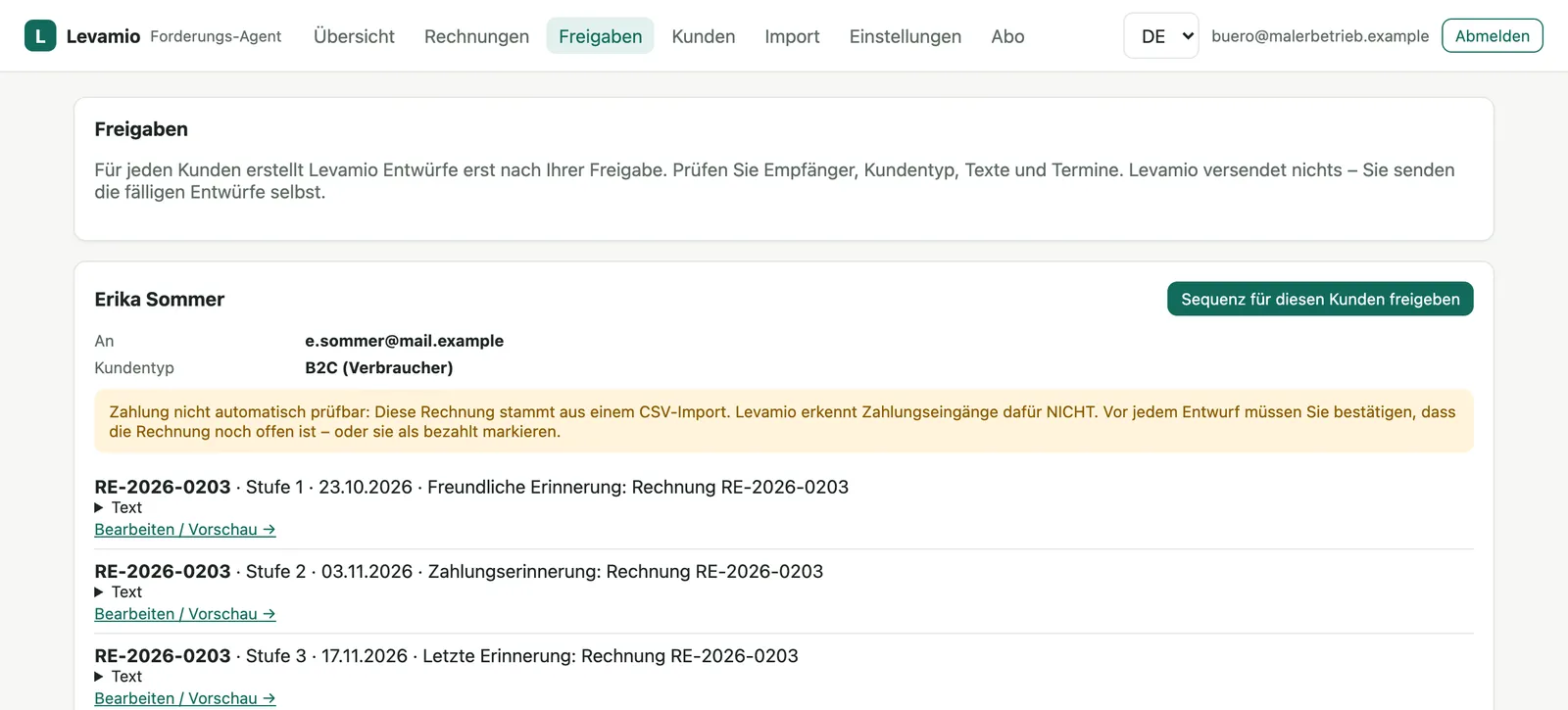
Task: Click the Forderungs-Agent subtitle
Action: (216, 36)
